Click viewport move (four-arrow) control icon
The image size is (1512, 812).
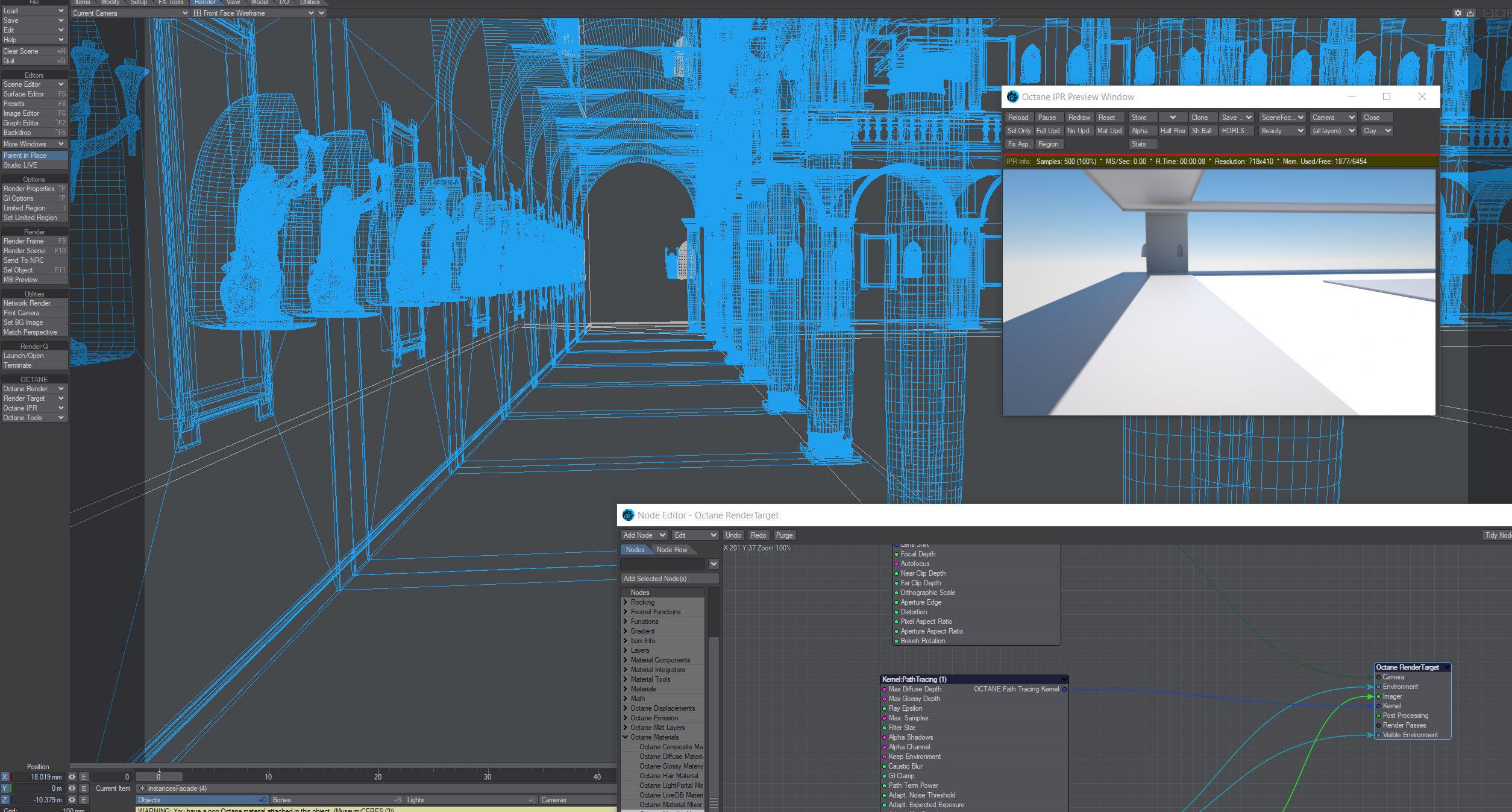1500,13
